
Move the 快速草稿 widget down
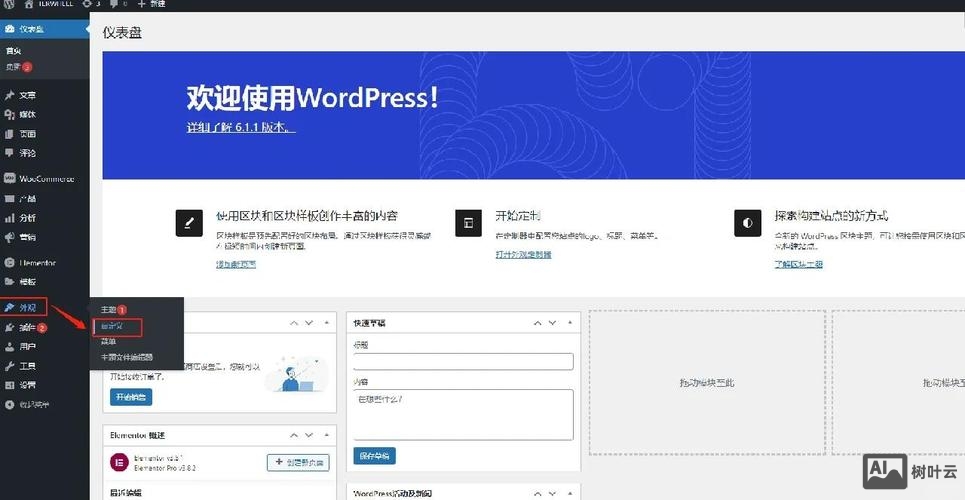point(553,323)
